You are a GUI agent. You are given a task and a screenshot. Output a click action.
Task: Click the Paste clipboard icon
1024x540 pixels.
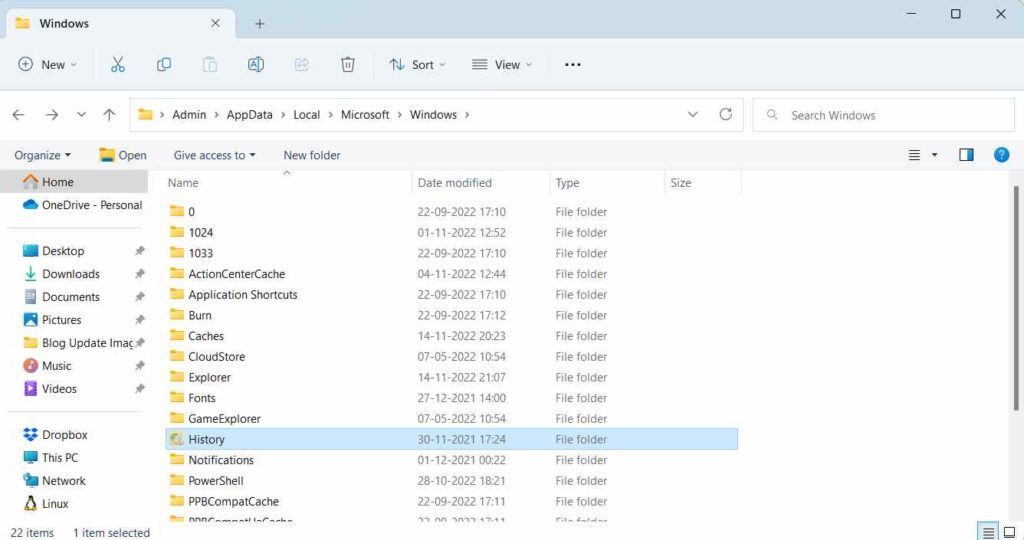click(x=210, y=64)
